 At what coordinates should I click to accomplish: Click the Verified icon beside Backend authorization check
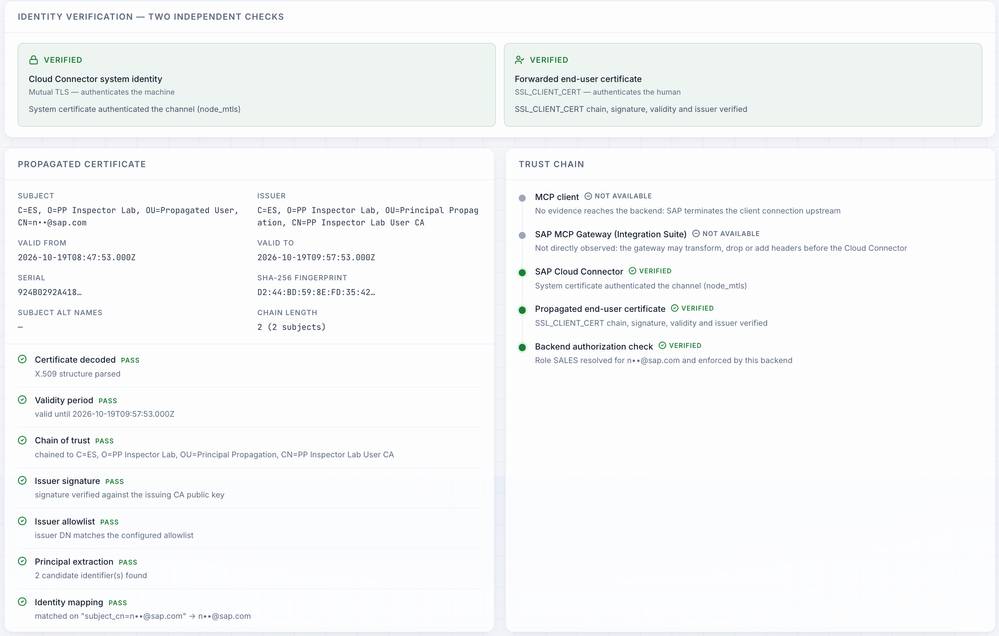tap(663, 345)
